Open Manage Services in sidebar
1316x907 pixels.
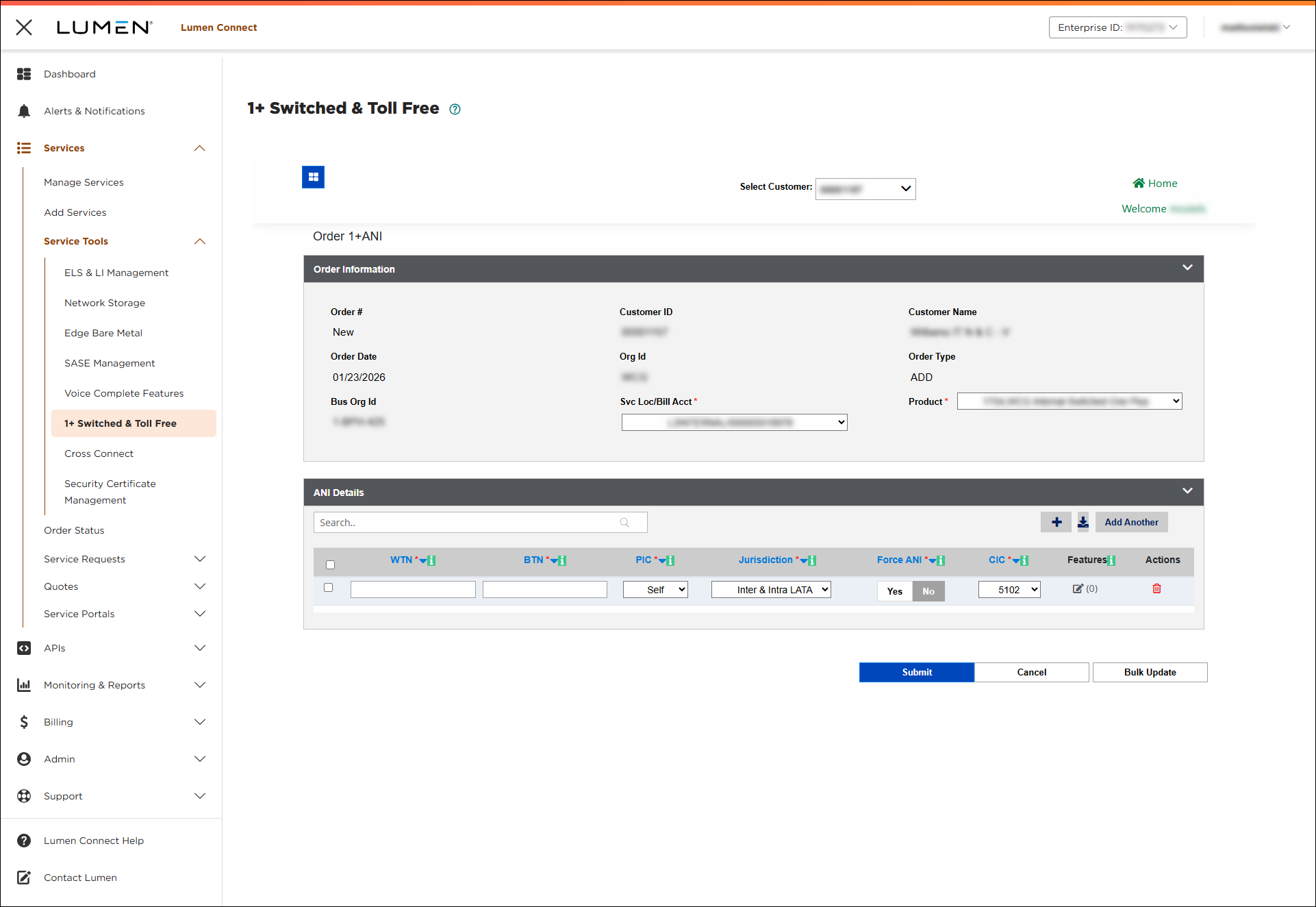coord(84,182)
